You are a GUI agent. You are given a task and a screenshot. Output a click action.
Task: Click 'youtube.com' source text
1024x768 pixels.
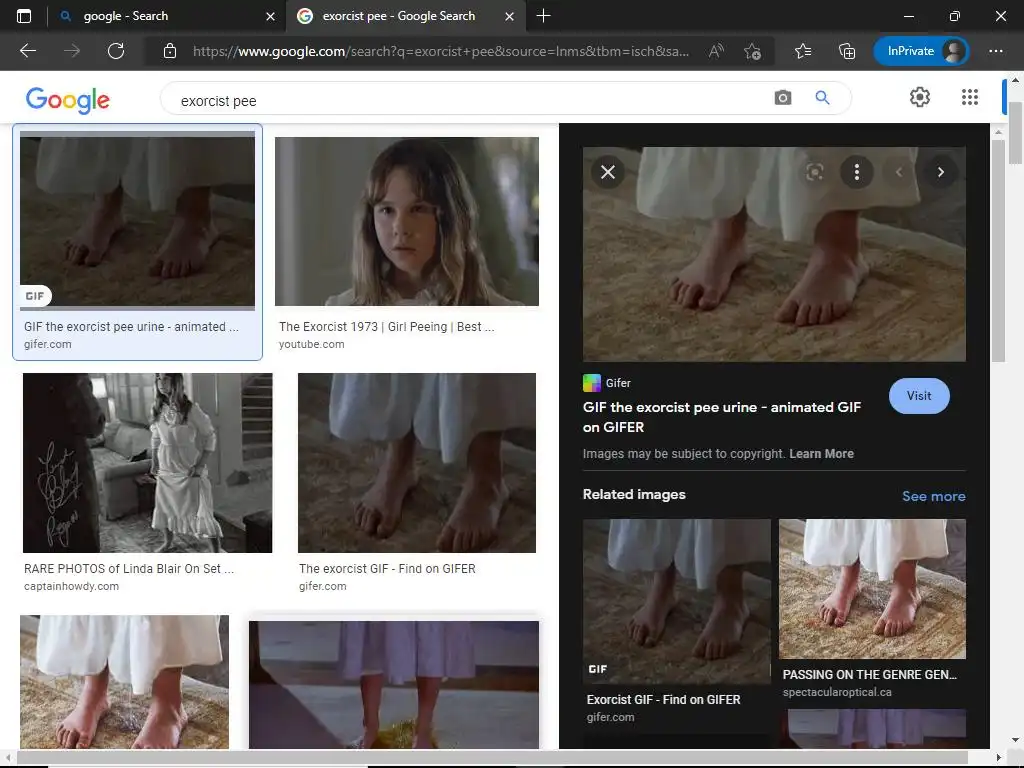312,344
